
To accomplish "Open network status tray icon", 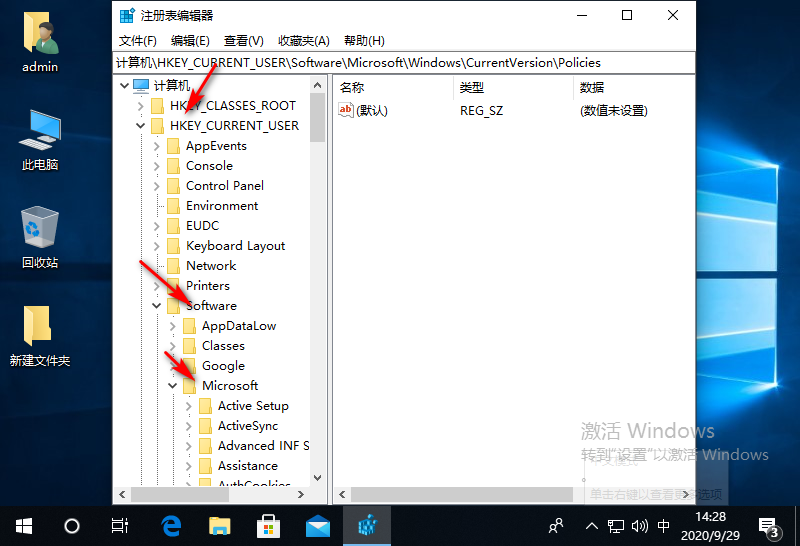I will click(616, 526).
